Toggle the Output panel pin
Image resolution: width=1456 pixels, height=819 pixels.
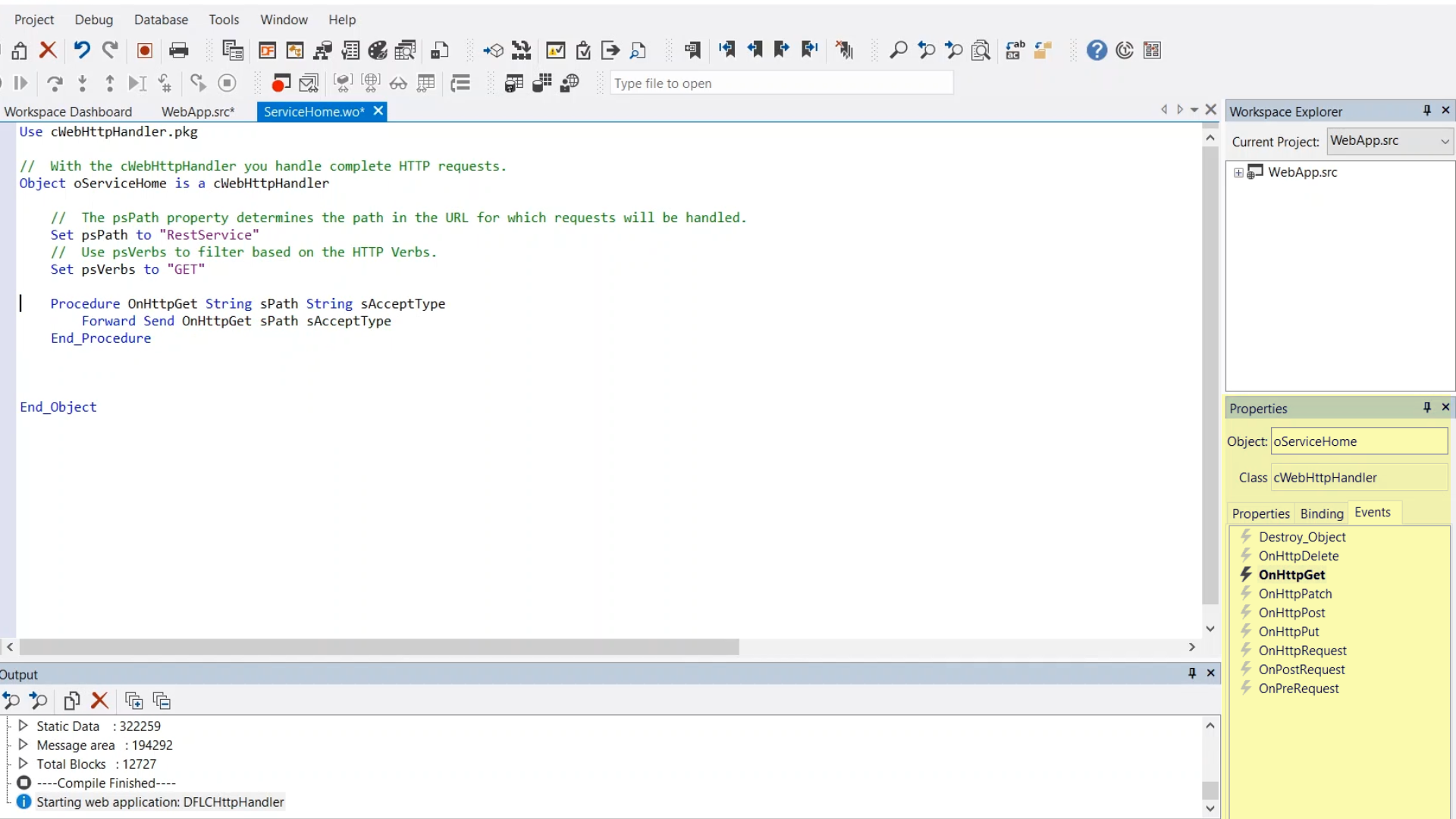[x=1192, y=673]
